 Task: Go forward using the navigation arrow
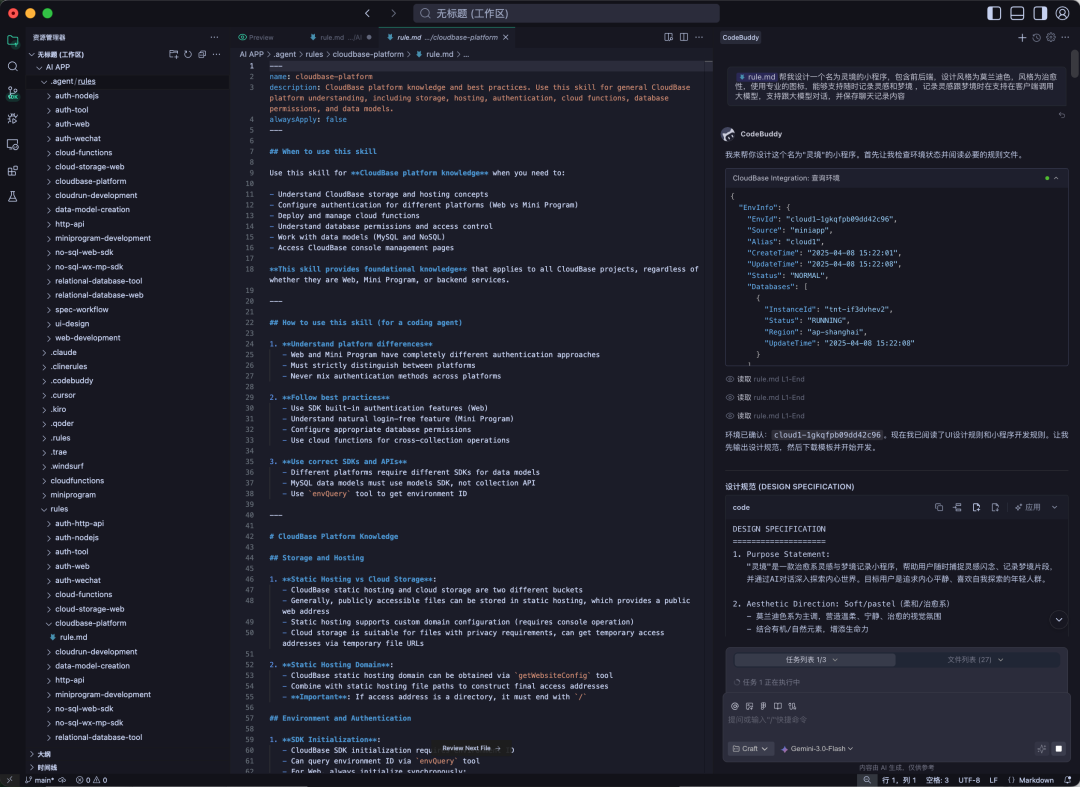[393, 13]
